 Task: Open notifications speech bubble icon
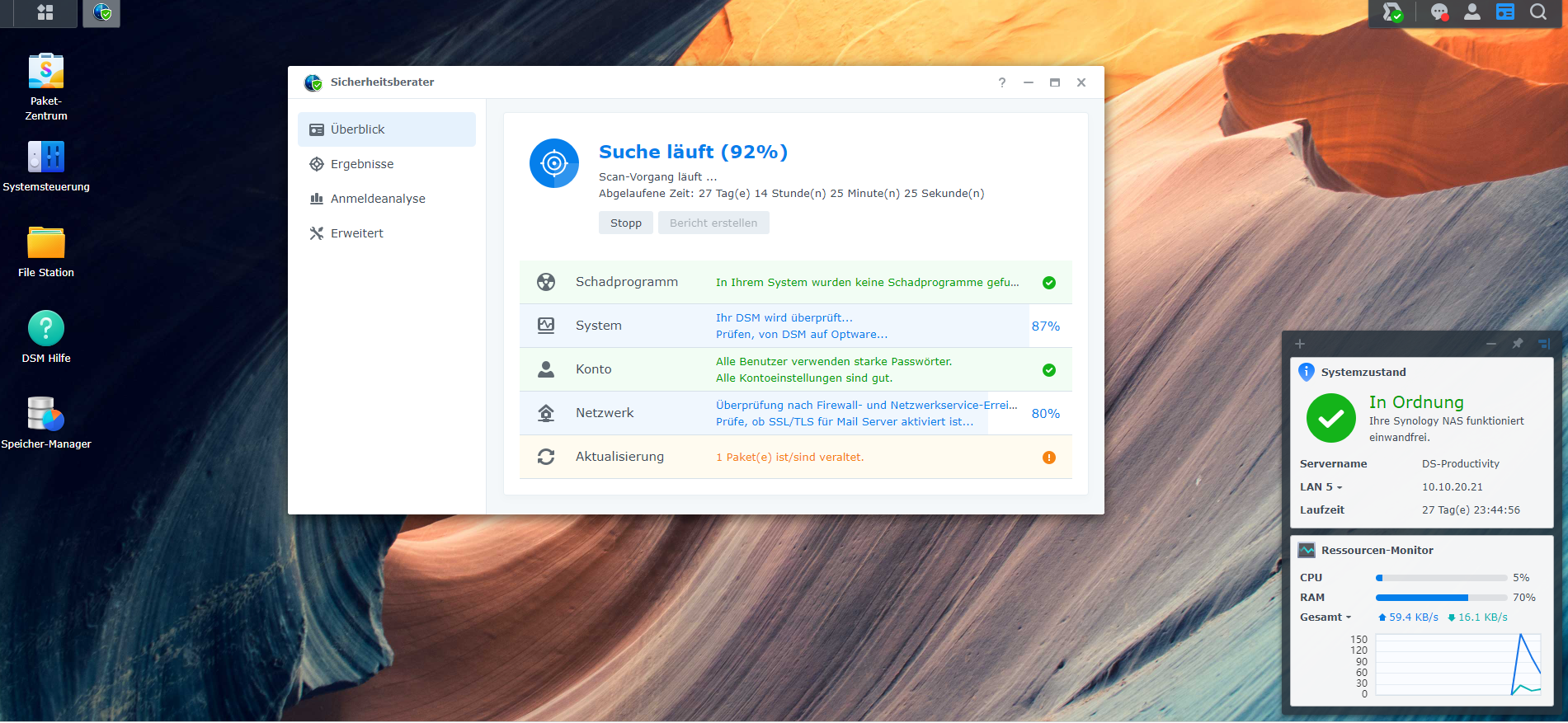coord(1439,12)
